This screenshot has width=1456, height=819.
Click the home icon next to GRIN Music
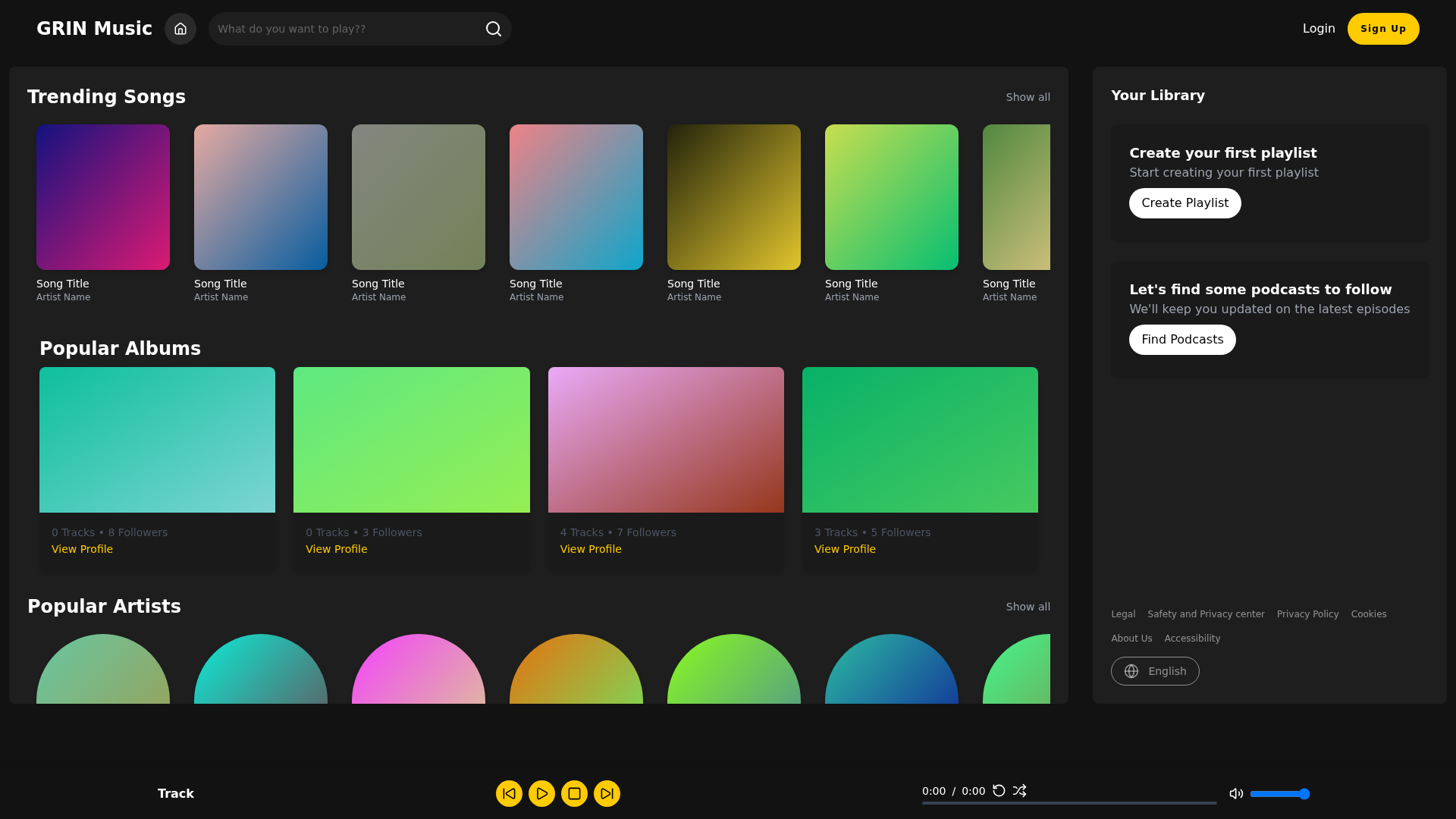point(180,29)
